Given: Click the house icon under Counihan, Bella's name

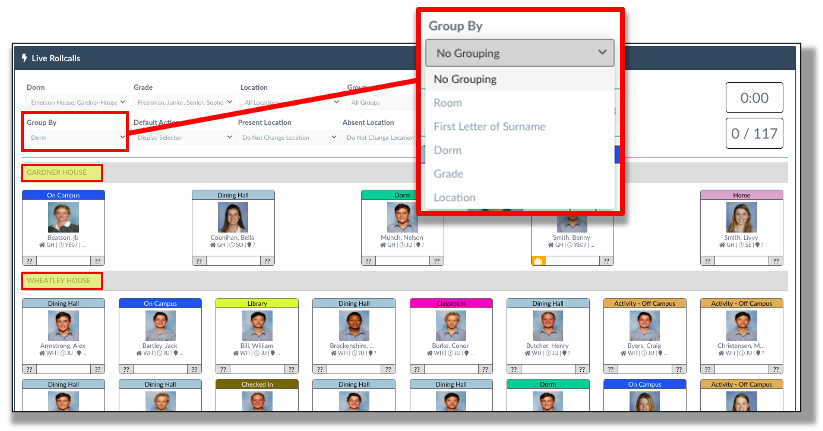Looking at the screenshot, I should (214, 245).
